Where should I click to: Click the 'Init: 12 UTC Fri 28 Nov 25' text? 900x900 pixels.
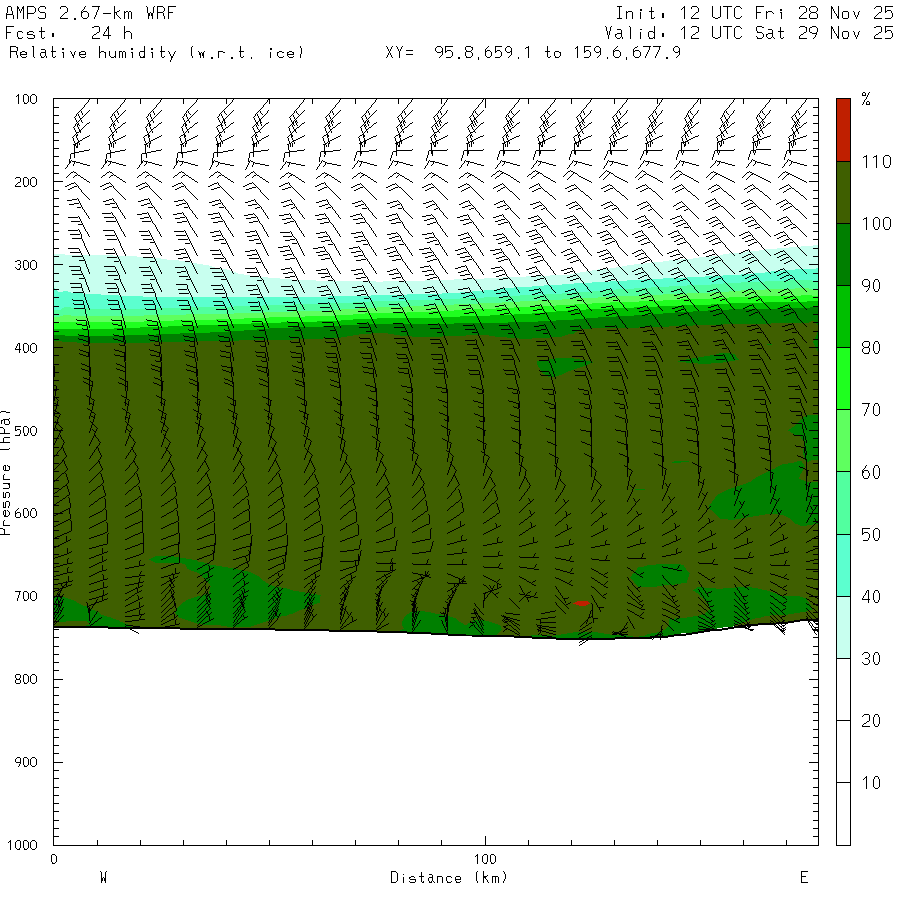click(x=754, y=13)
